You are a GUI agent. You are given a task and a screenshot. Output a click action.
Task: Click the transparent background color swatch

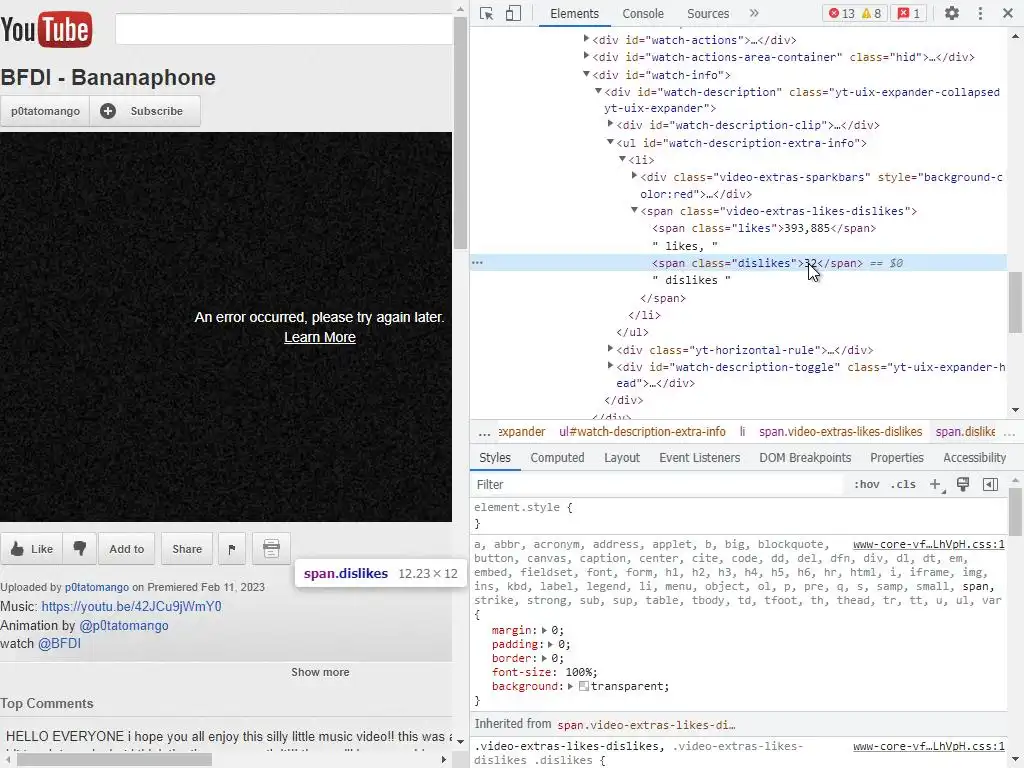[584, 686]
